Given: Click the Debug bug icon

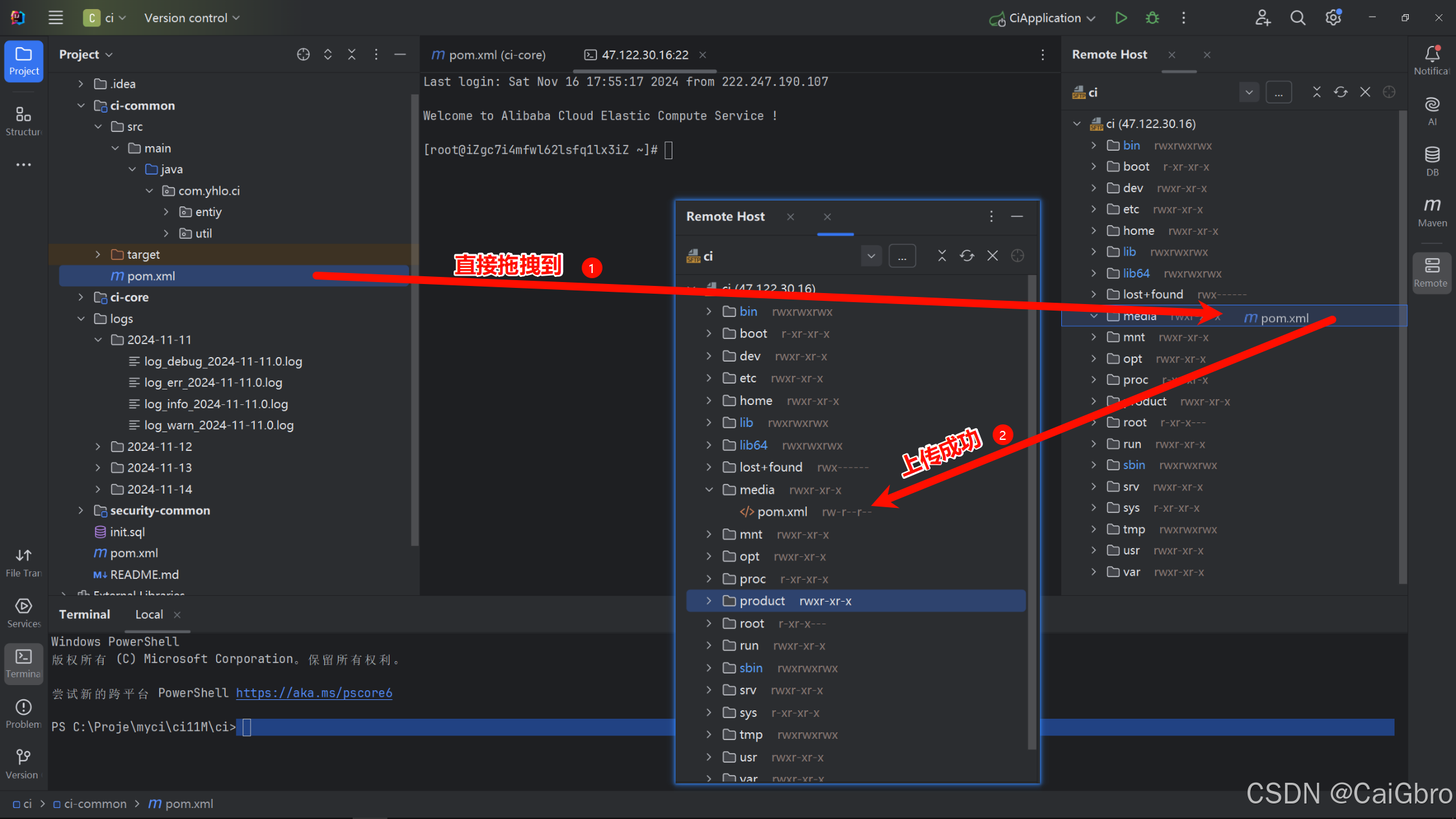Looking at the screenshot, I should coord(1153,18).
